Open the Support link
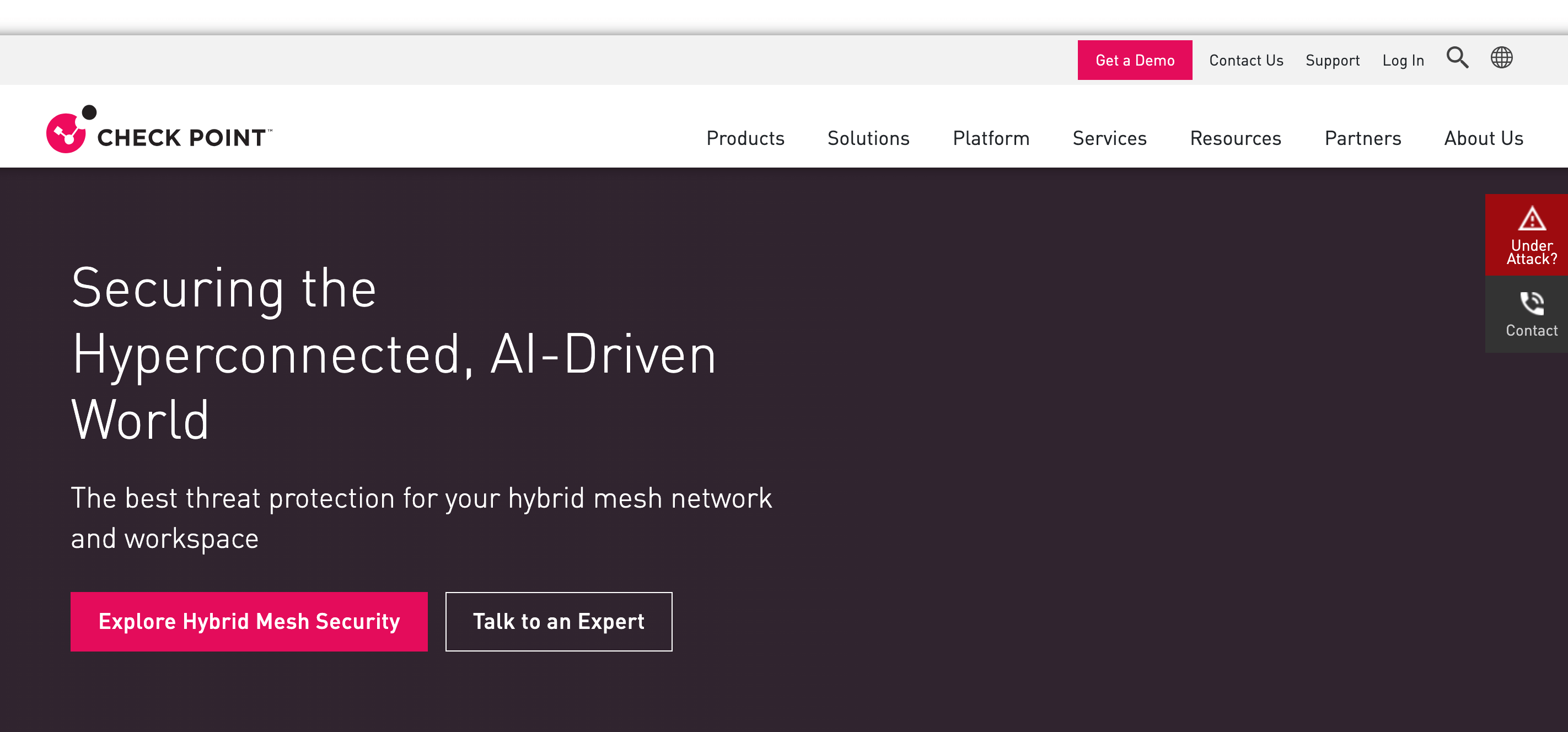 1333,60
